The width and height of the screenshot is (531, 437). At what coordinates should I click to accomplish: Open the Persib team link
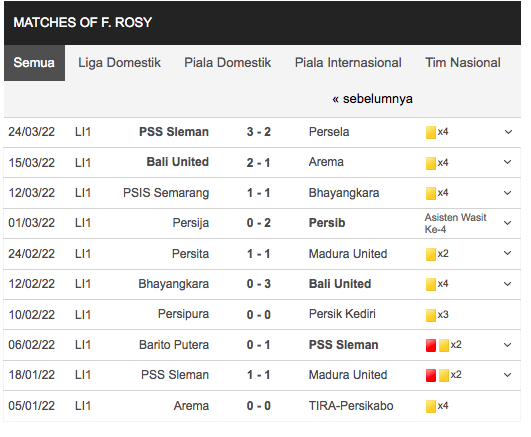click(x=327, y=223)
